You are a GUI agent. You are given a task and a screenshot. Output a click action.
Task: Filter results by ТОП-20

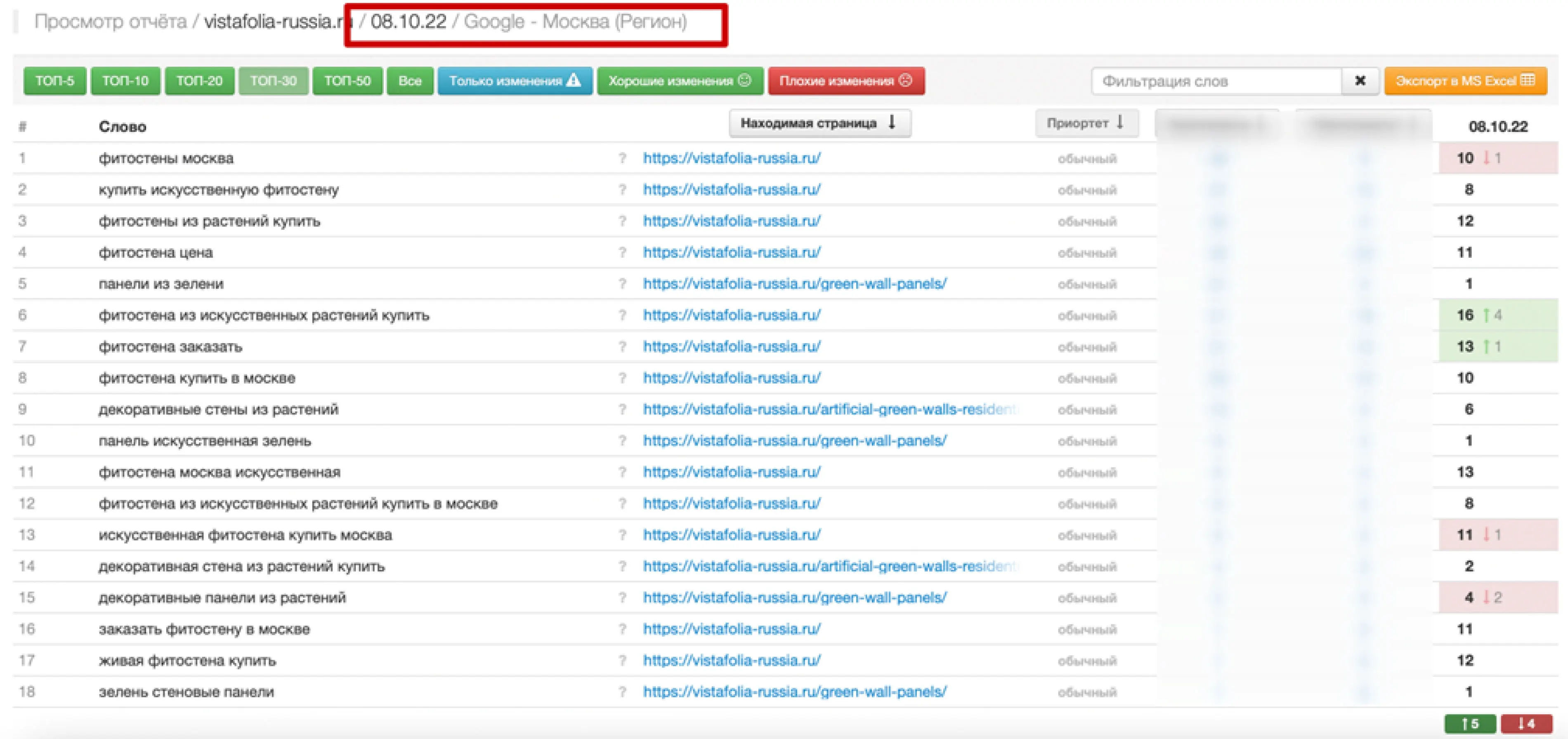[200, 81]
